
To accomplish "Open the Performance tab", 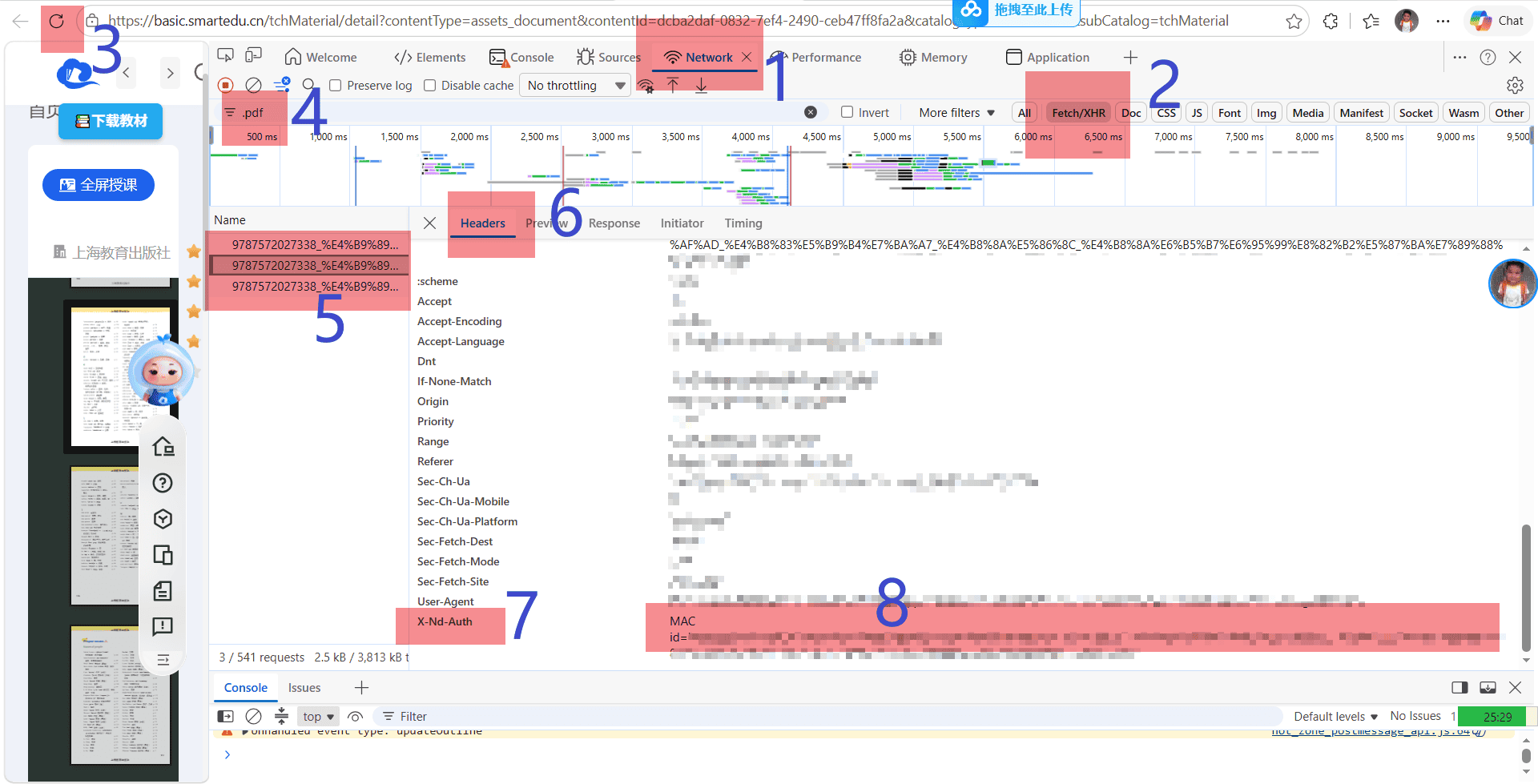I will click(815, 58).
